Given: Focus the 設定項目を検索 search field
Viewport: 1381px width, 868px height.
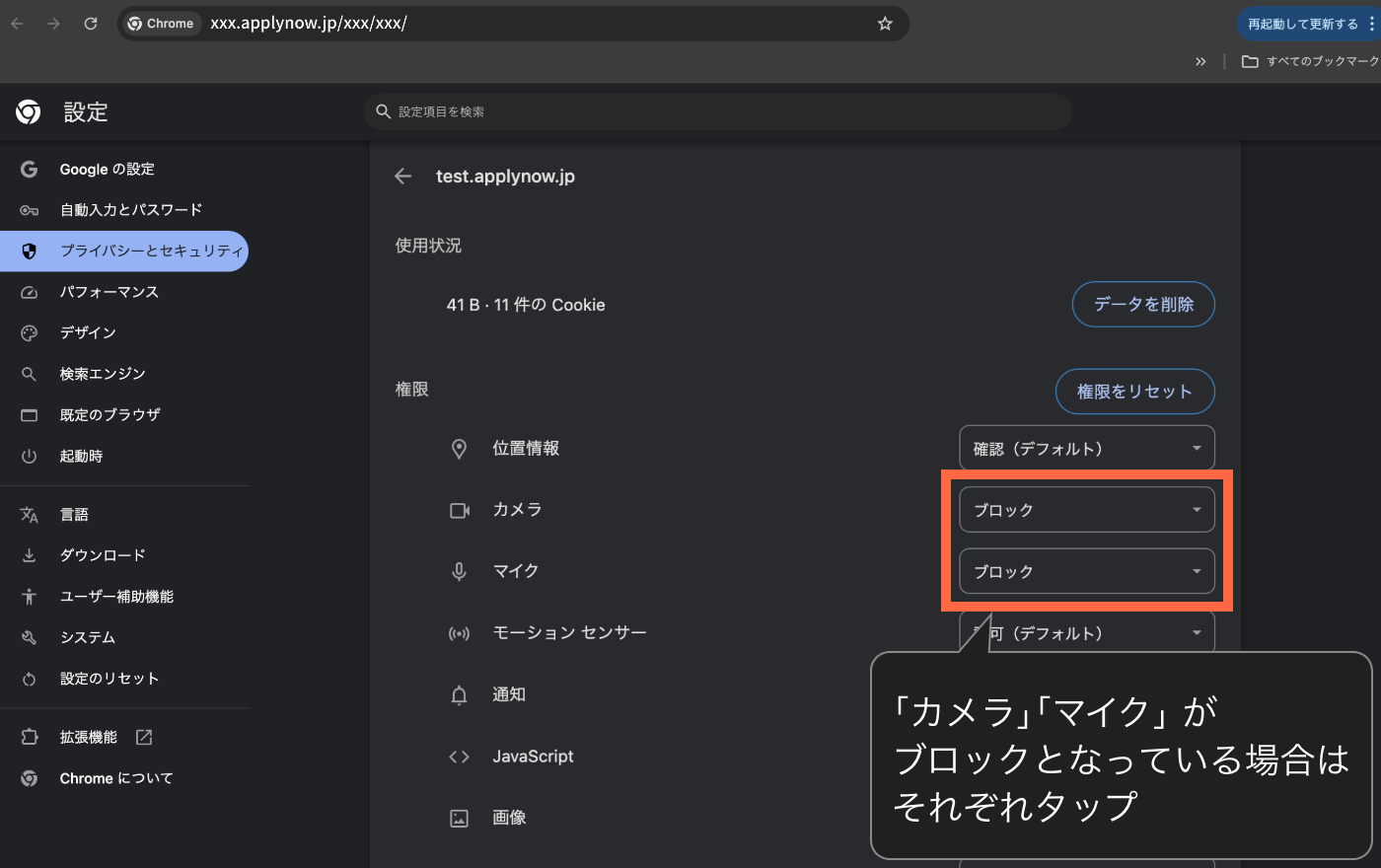Looking at the screenshot, I should click(x=718, y=111).
